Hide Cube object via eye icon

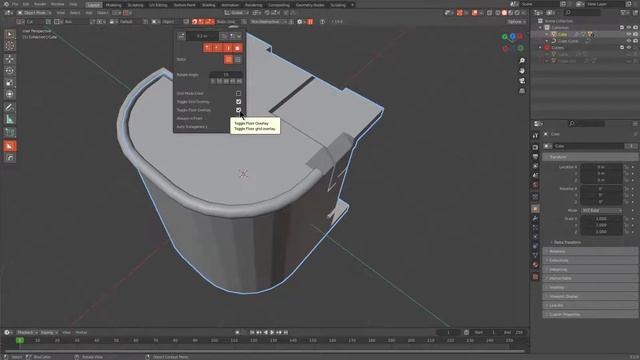point(629,34)
